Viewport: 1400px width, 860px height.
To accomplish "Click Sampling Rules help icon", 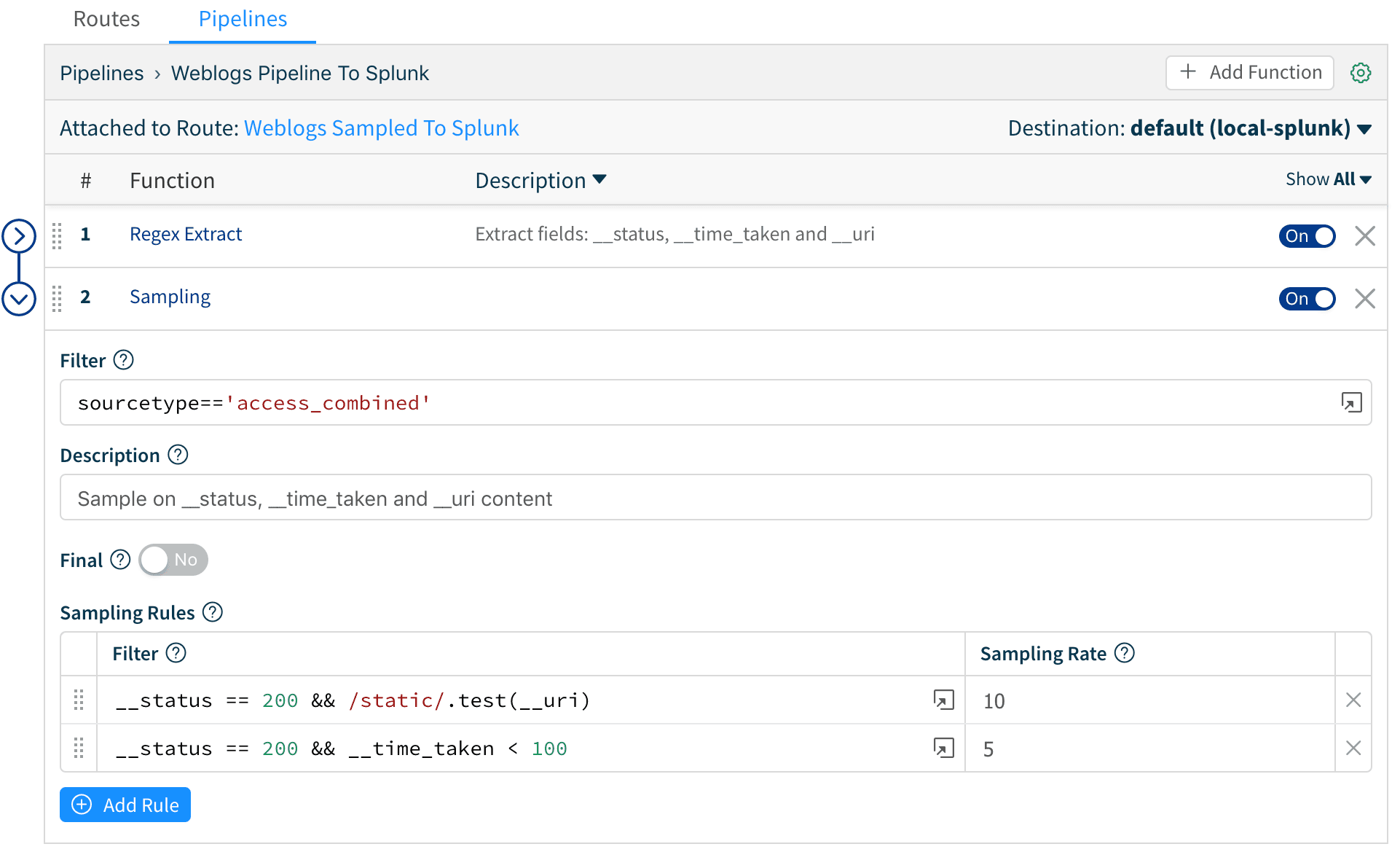I will click(213, 612).
